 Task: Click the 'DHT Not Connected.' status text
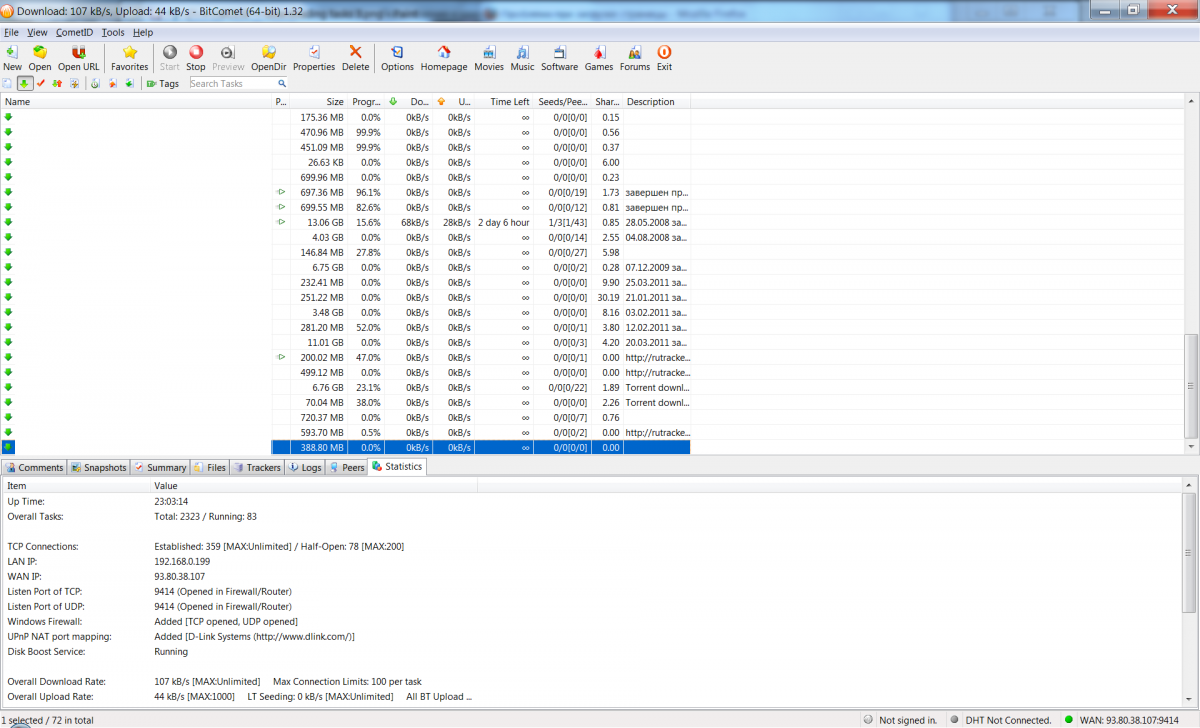tap(1008, 720)
